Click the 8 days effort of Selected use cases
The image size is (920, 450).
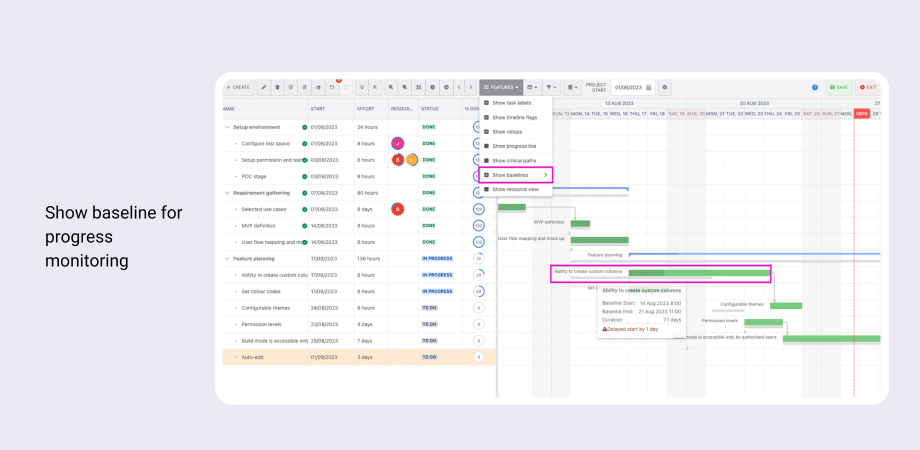[x=366, y=209]
